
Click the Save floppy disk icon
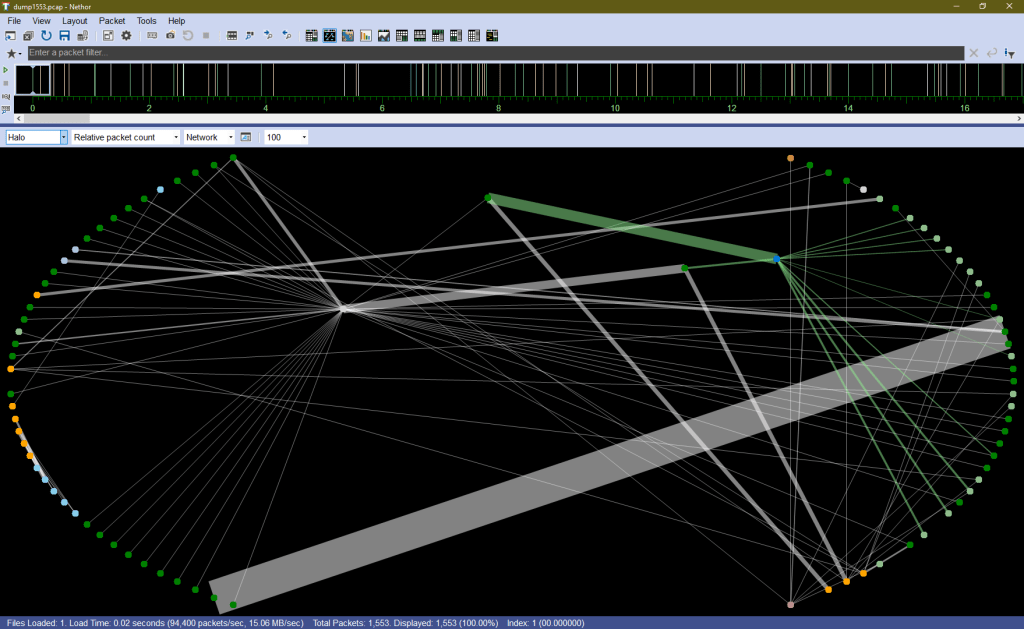[64, 36]
